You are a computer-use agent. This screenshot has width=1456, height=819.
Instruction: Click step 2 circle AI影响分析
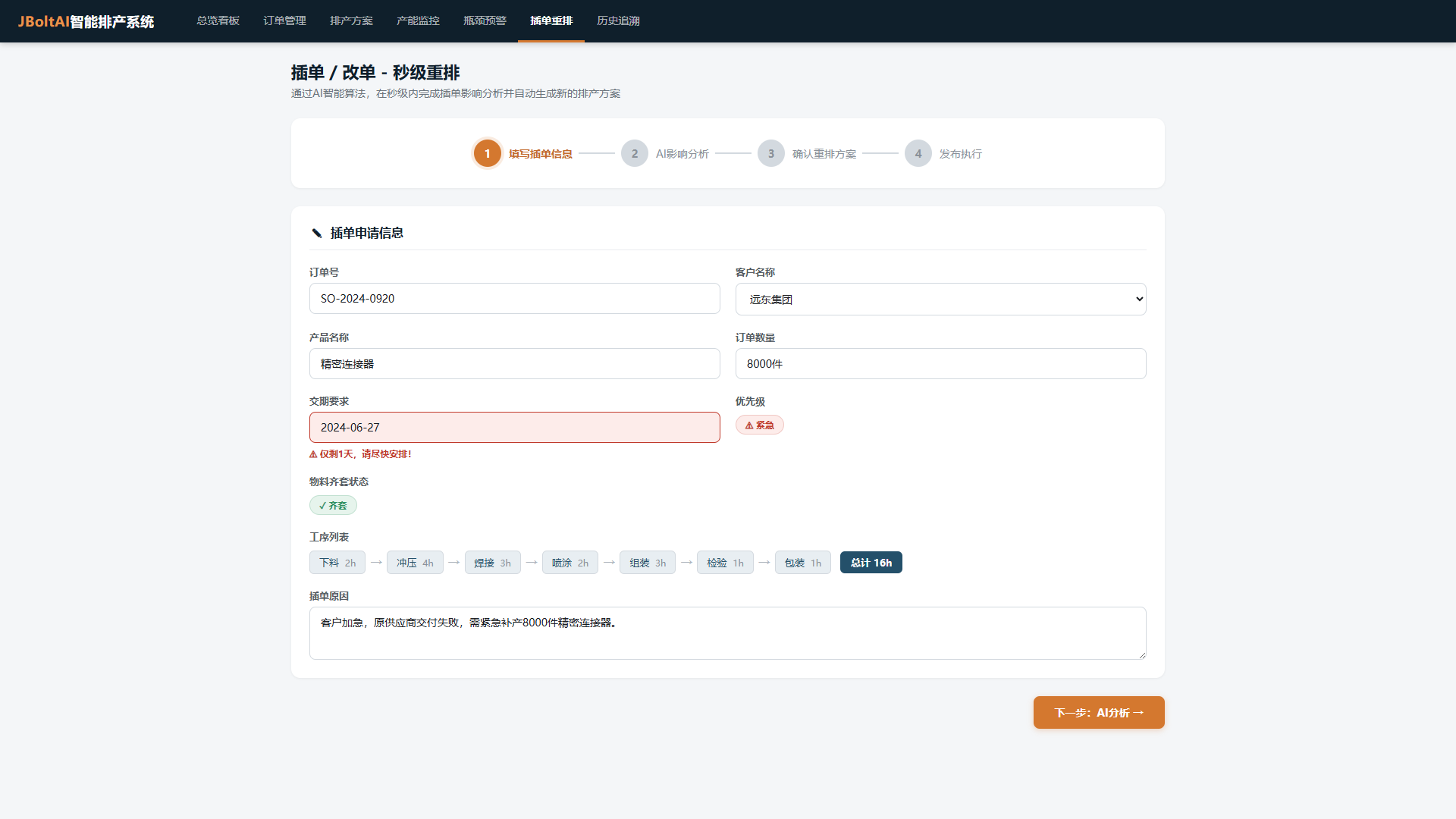click(x=635, y=153)
